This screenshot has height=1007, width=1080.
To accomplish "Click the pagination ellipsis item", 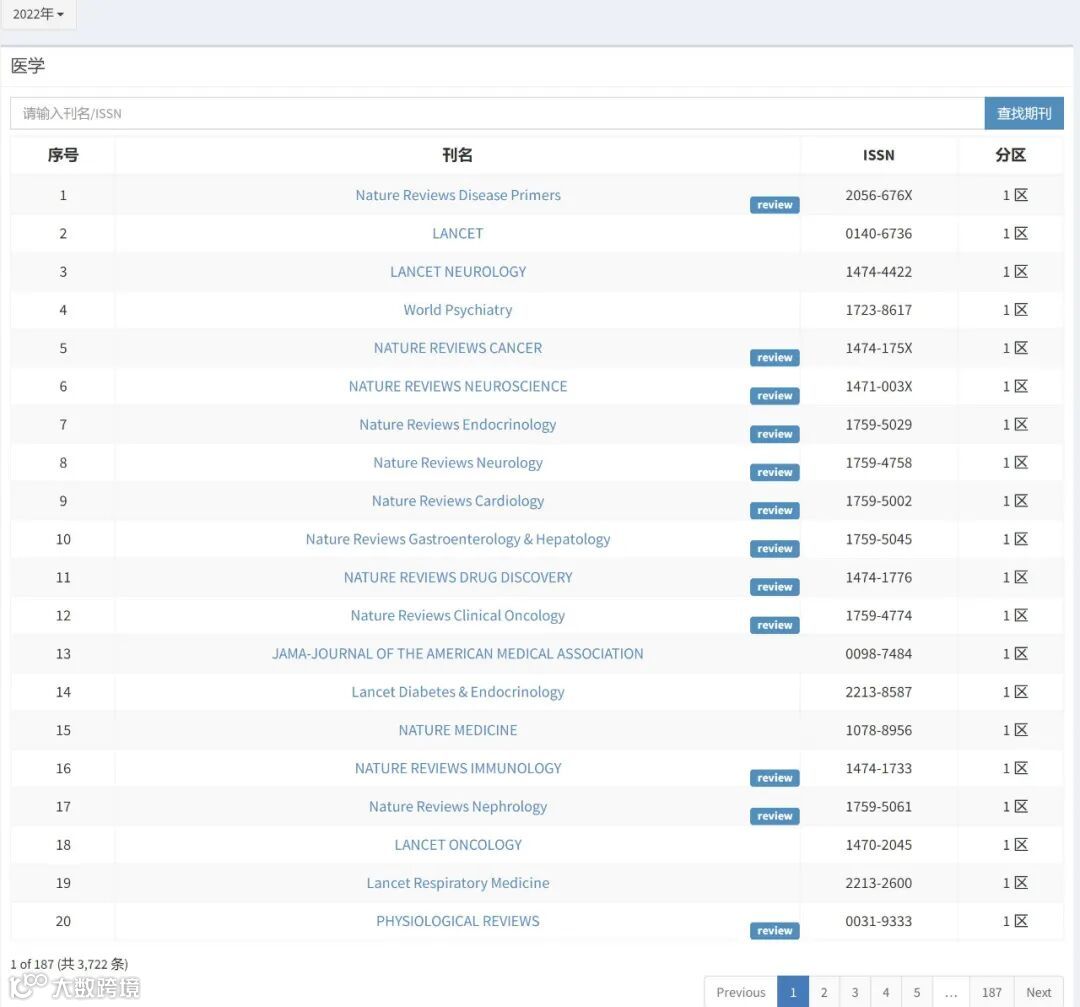I will click(951, 992).
